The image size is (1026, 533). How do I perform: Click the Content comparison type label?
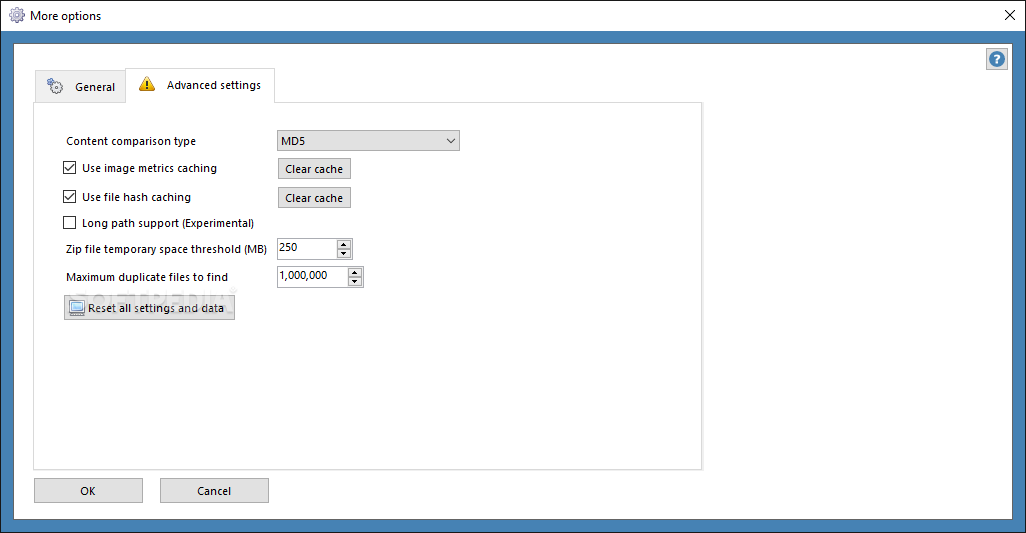[x=131, y=141]
